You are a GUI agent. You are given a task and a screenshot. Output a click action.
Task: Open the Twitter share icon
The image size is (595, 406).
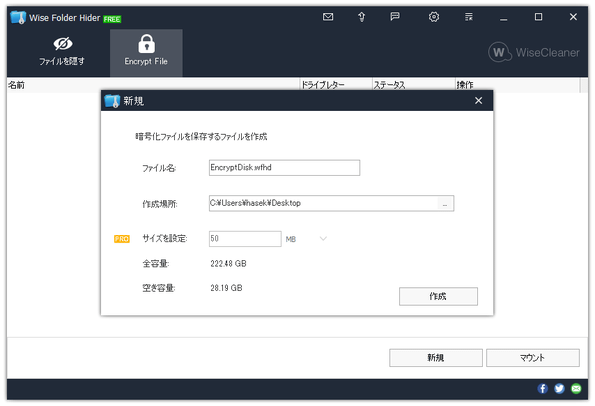(559, 389)
